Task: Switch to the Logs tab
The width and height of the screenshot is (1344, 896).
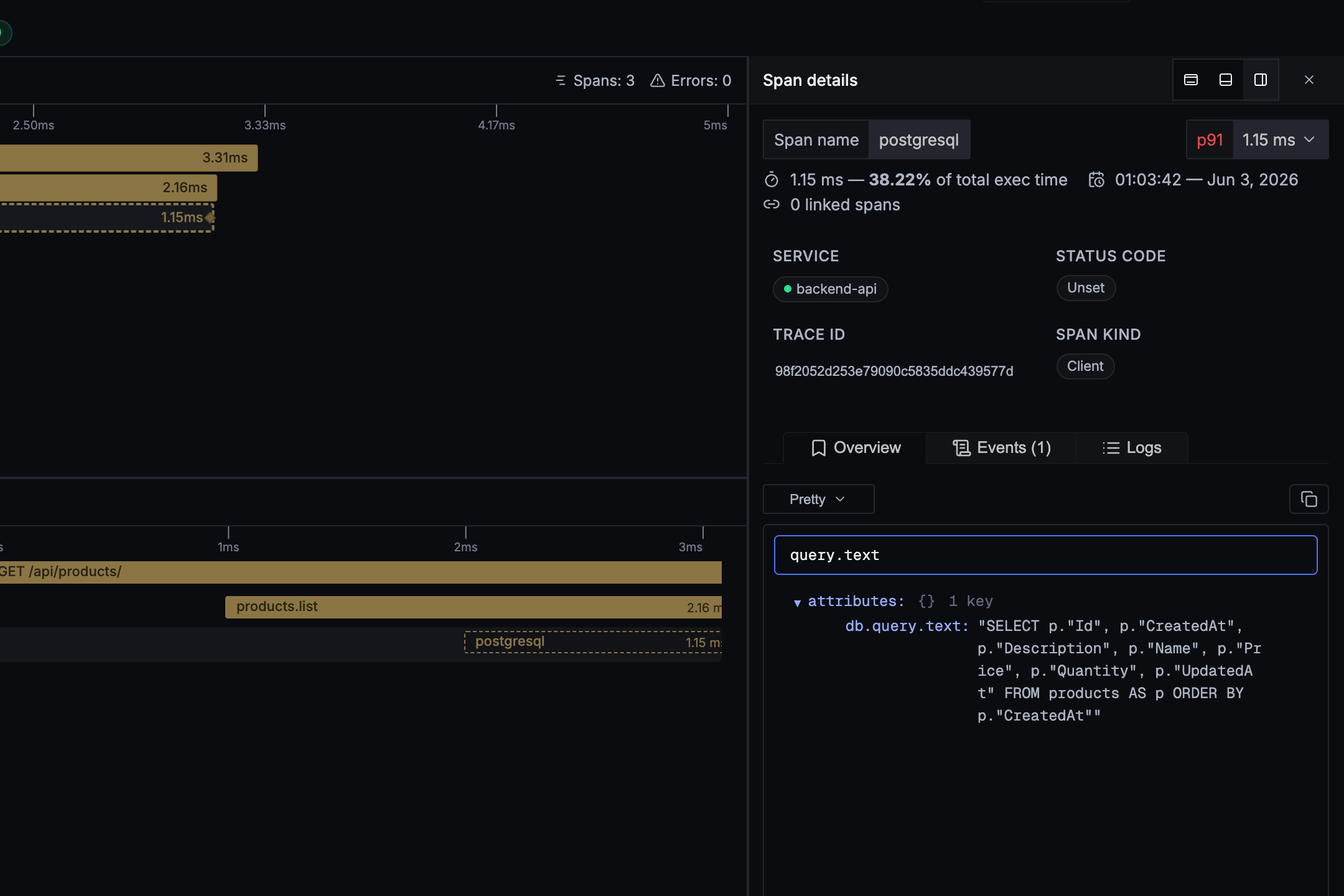Action: [1132, 447]
